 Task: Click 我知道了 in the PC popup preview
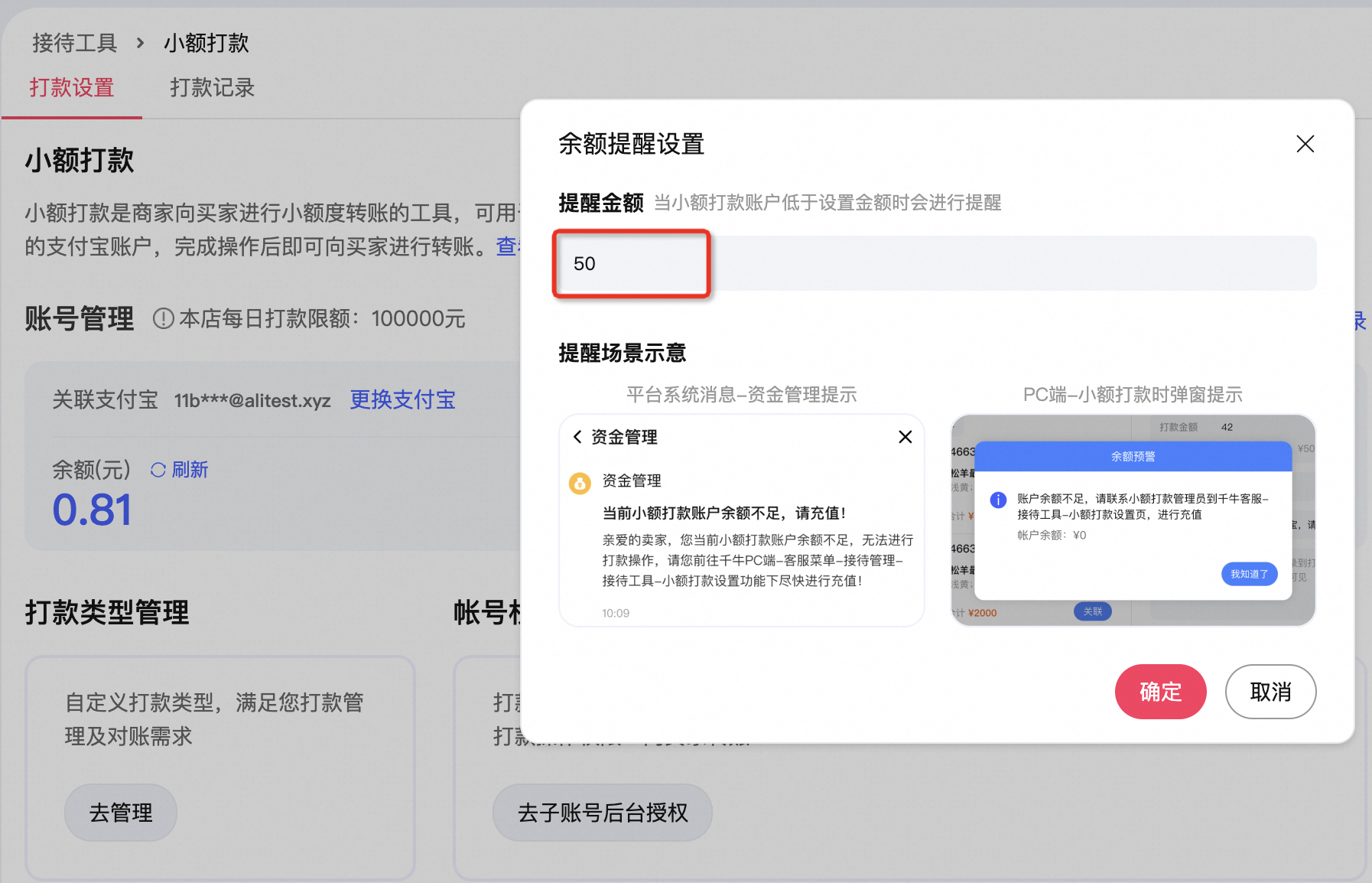[1249, 574]
